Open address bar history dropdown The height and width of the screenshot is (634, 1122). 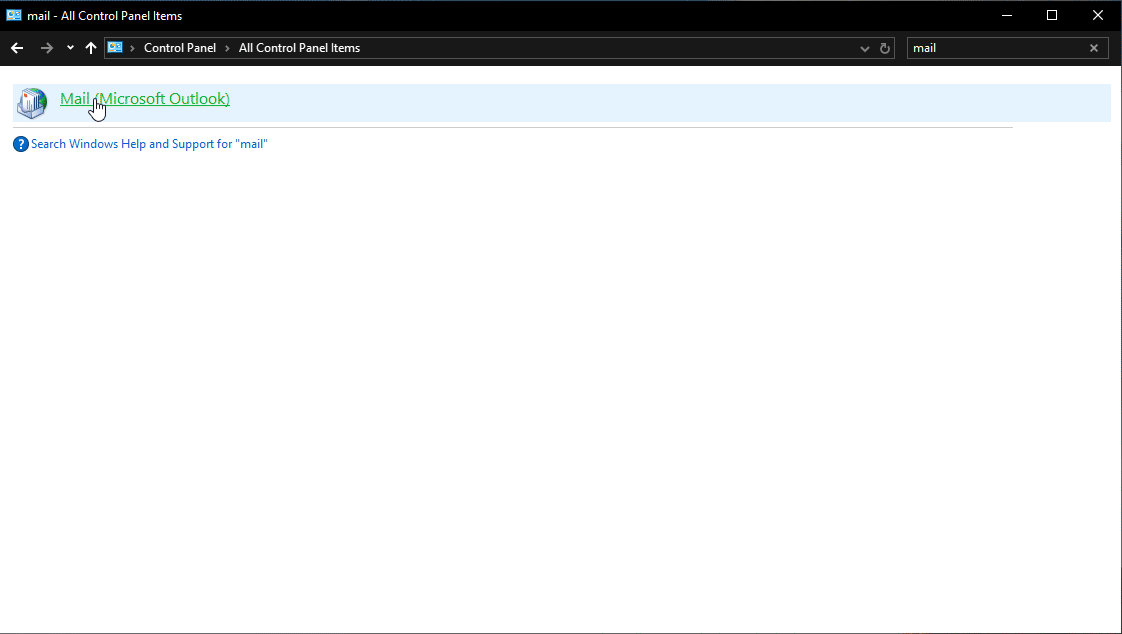point(864,49)
